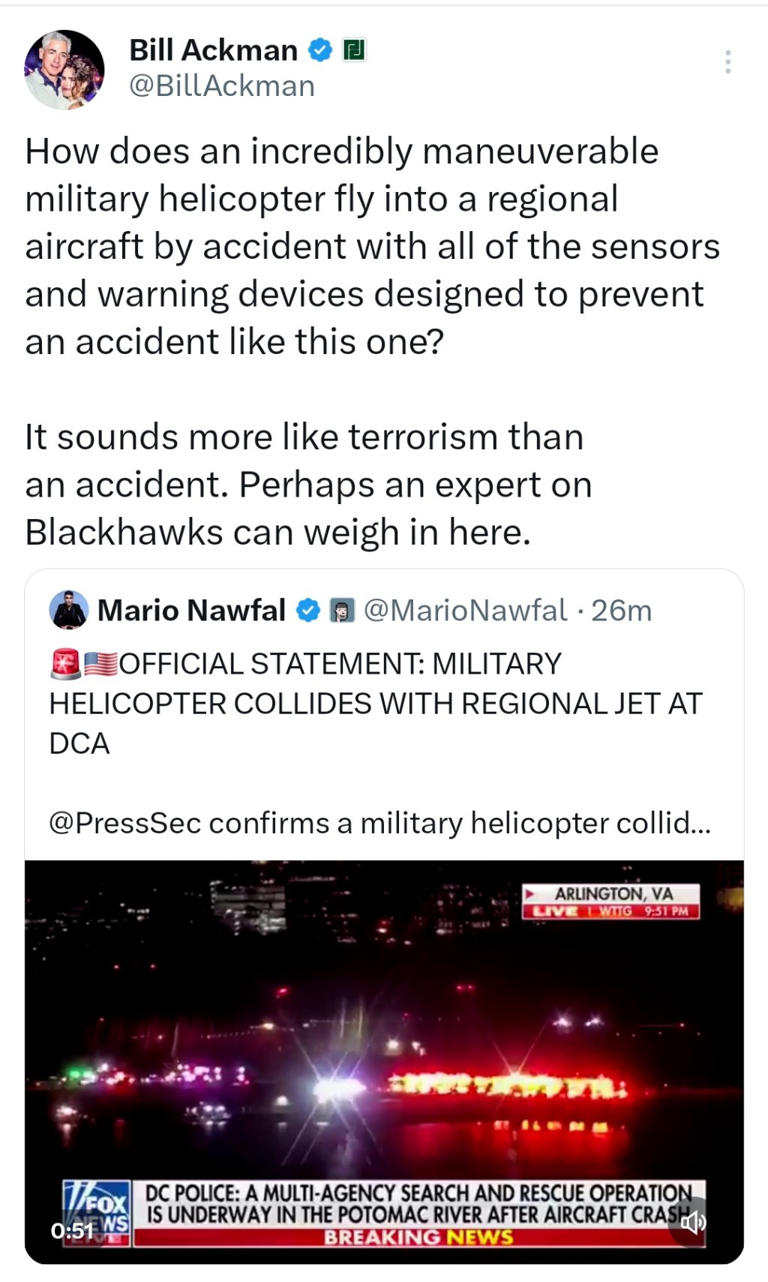Screen dimensions: 768x1282
Task: Click the affiliate badge beside Mario Nawfal's name
Action: [341, 609]
